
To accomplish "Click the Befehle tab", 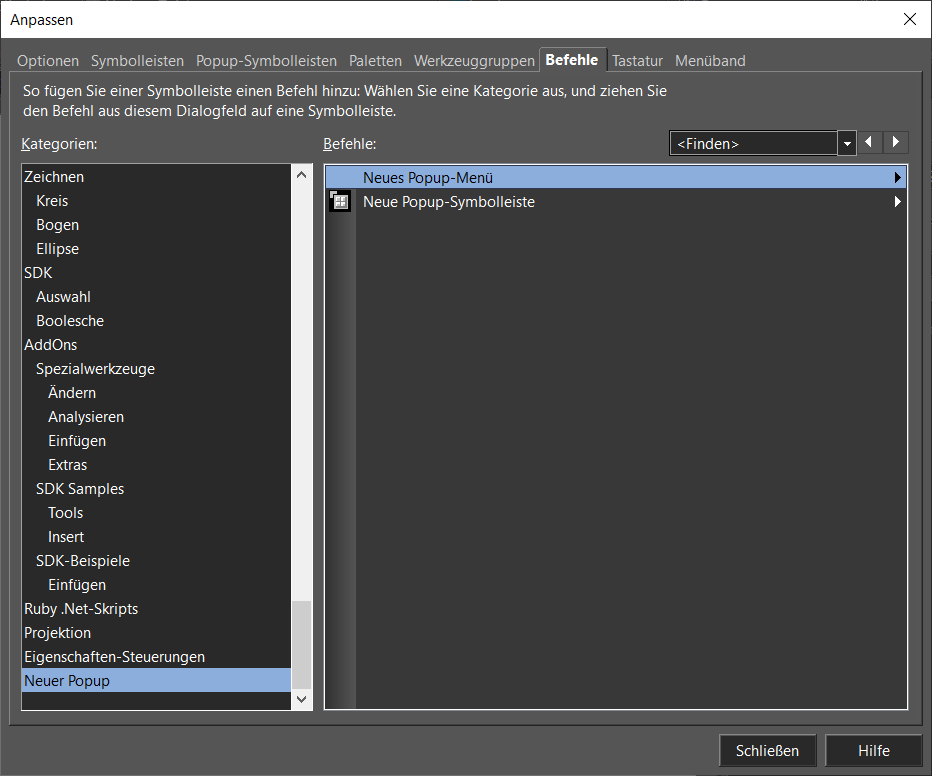I will click(x=572, y=59).
